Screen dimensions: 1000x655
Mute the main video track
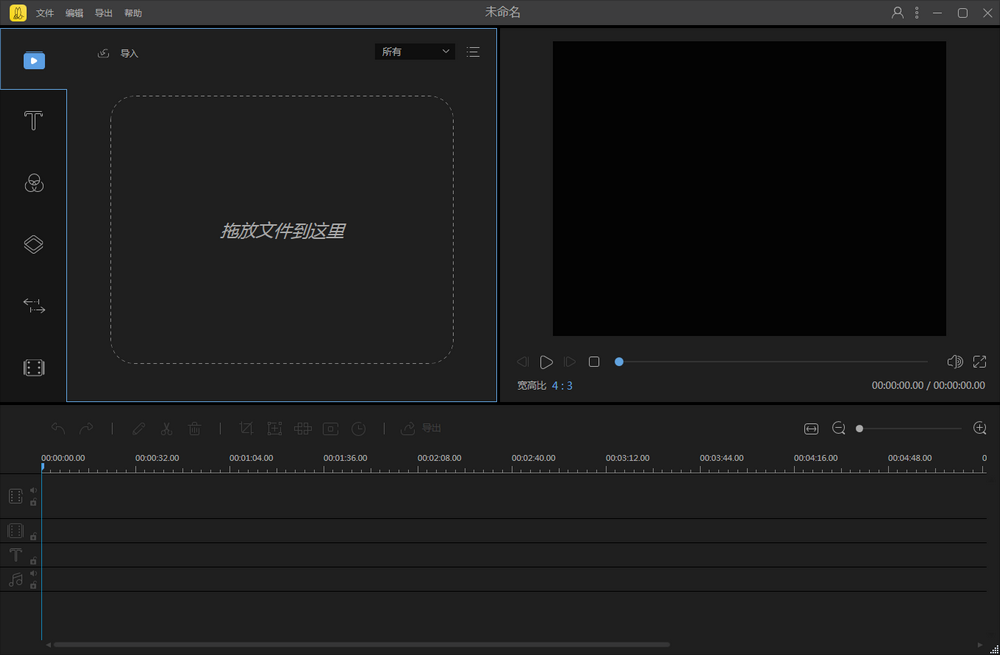point(33,490)
